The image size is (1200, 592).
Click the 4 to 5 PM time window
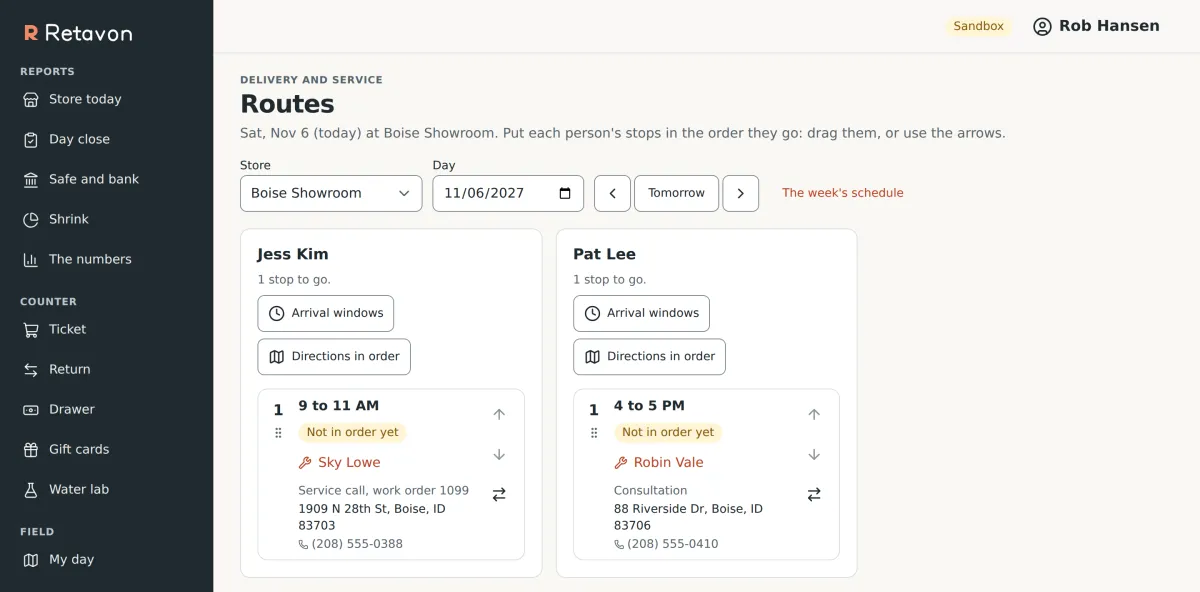[649, 406]
